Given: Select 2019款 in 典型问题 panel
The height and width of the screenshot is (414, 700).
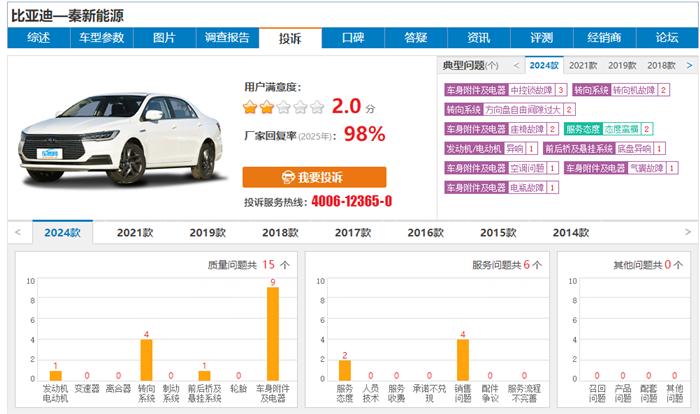Looking at the screenshot, I should pos(622,66).
